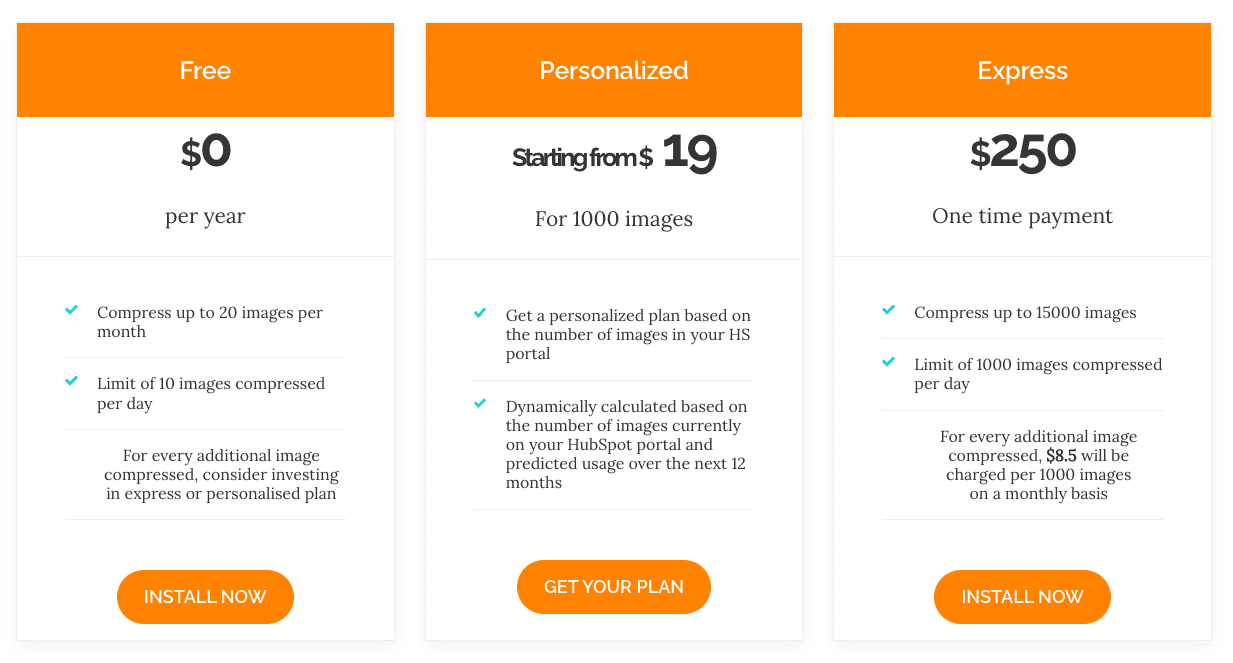The image size is (1233, 663).
Task: Select the Personalized plan header
Action: [x=614, y=70]
